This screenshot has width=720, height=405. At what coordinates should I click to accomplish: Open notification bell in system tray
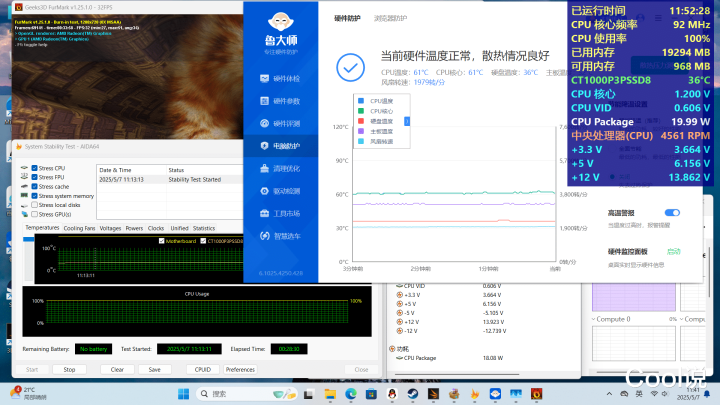point(707,394)
